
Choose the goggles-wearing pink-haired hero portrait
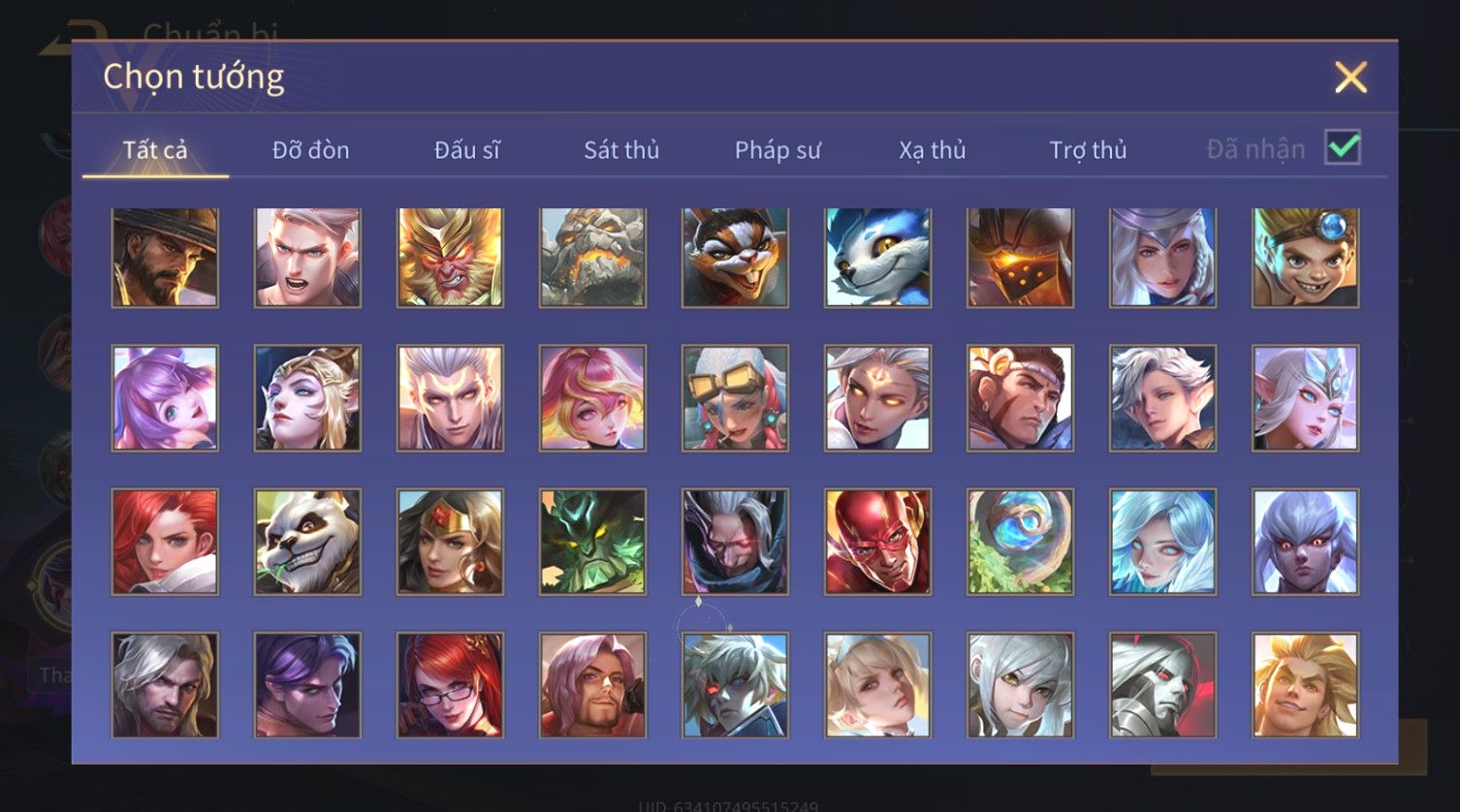click(x=735, y=398)
